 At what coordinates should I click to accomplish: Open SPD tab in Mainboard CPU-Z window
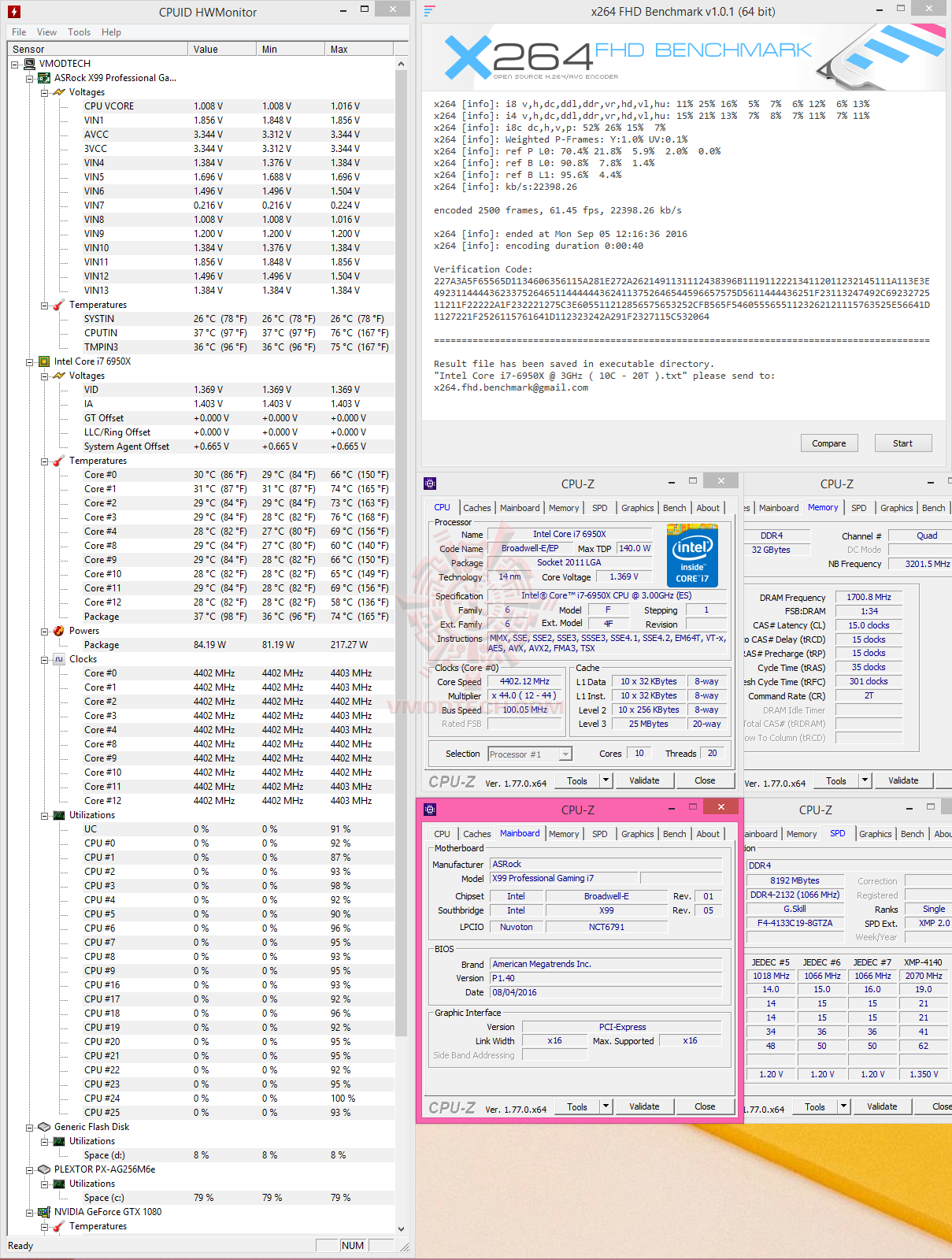click(599, 834)
